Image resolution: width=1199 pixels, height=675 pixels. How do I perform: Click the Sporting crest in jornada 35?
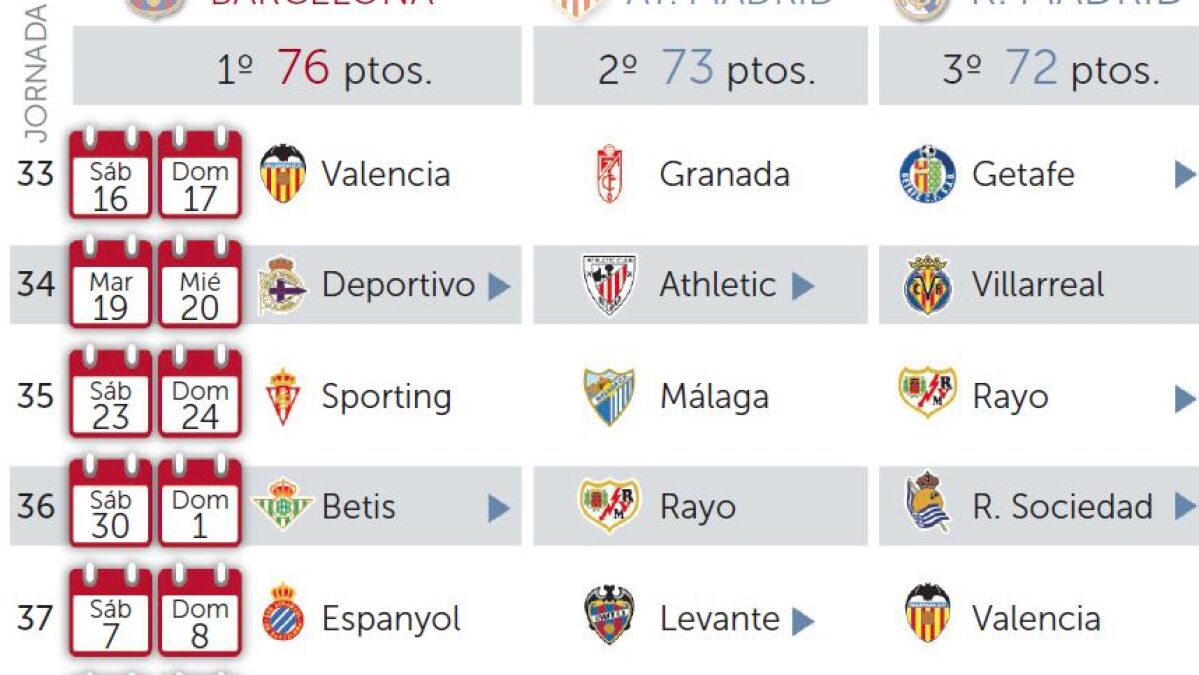coord(283,396)
